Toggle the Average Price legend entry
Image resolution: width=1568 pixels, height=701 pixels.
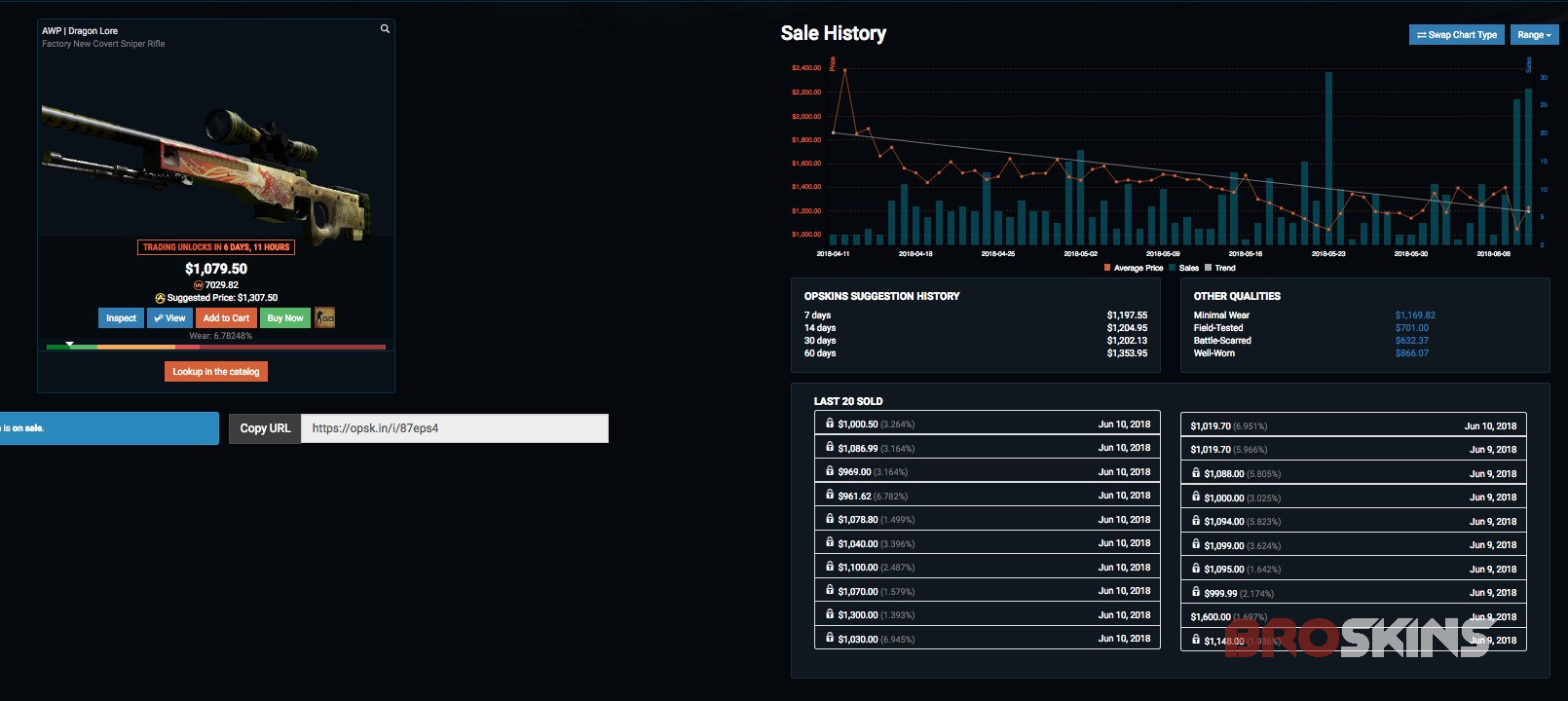tap(1134, 268)
